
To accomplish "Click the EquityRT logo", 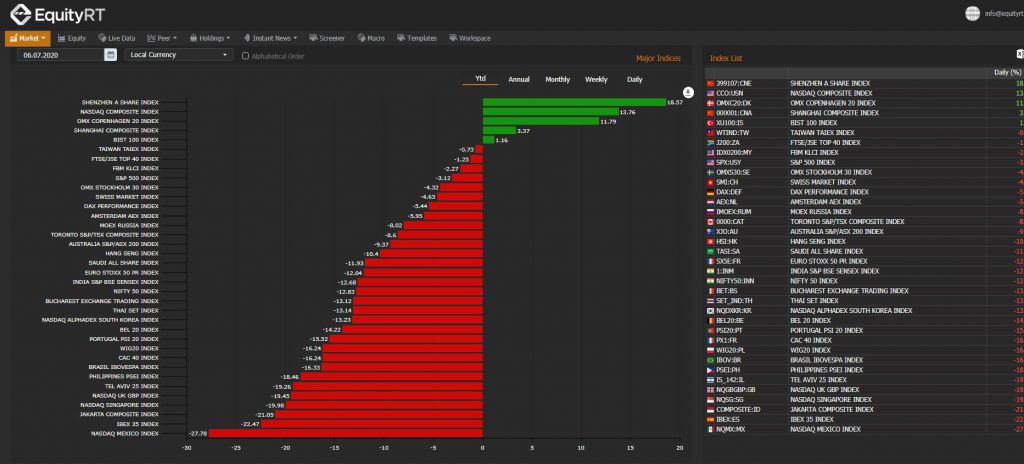I will click(56, 14).
